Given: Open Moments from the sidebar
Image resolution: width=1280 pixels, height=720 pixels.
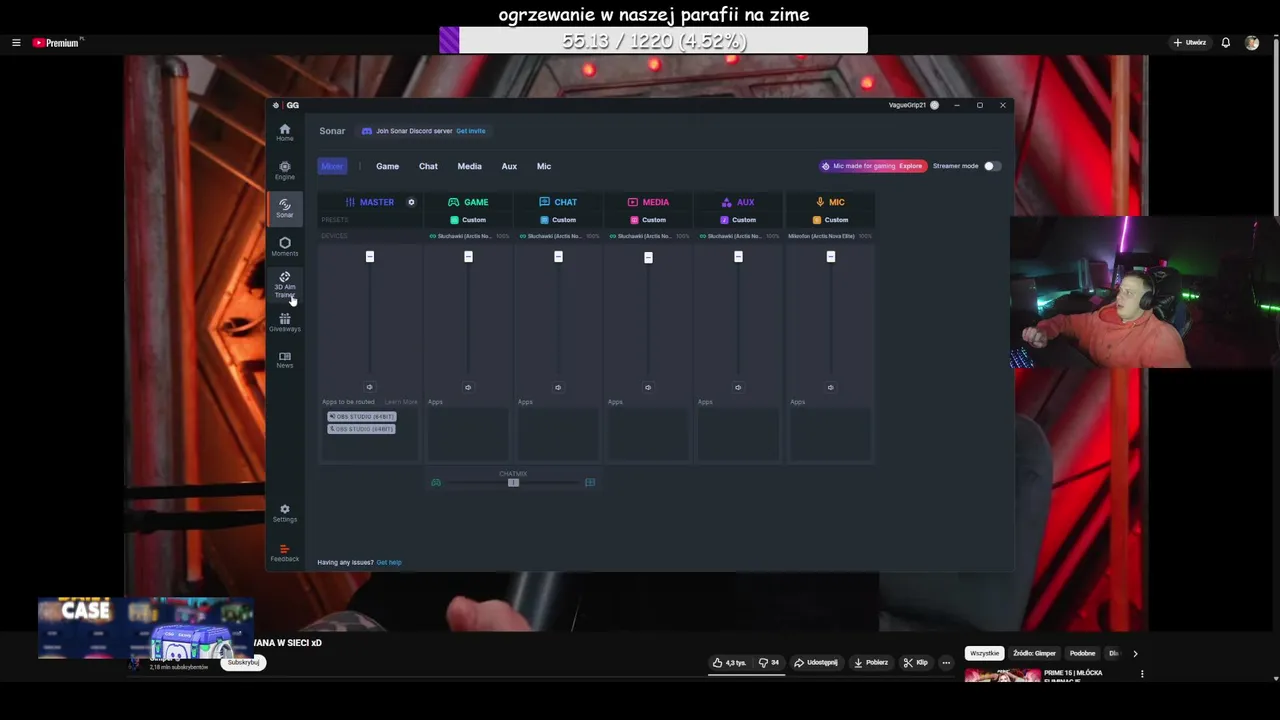Looking at the screenshot, I should (285, 246).
